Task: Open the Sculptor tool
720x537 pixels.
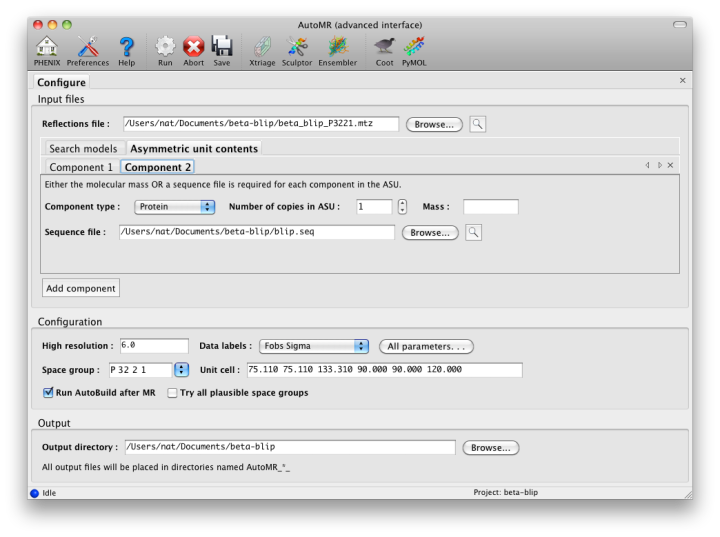Action: point(297,47)
